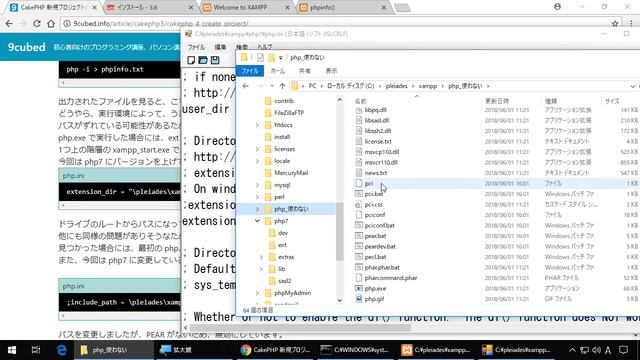
Task: Expand the phpMyAdmin folder node
Action: [257, 293]
